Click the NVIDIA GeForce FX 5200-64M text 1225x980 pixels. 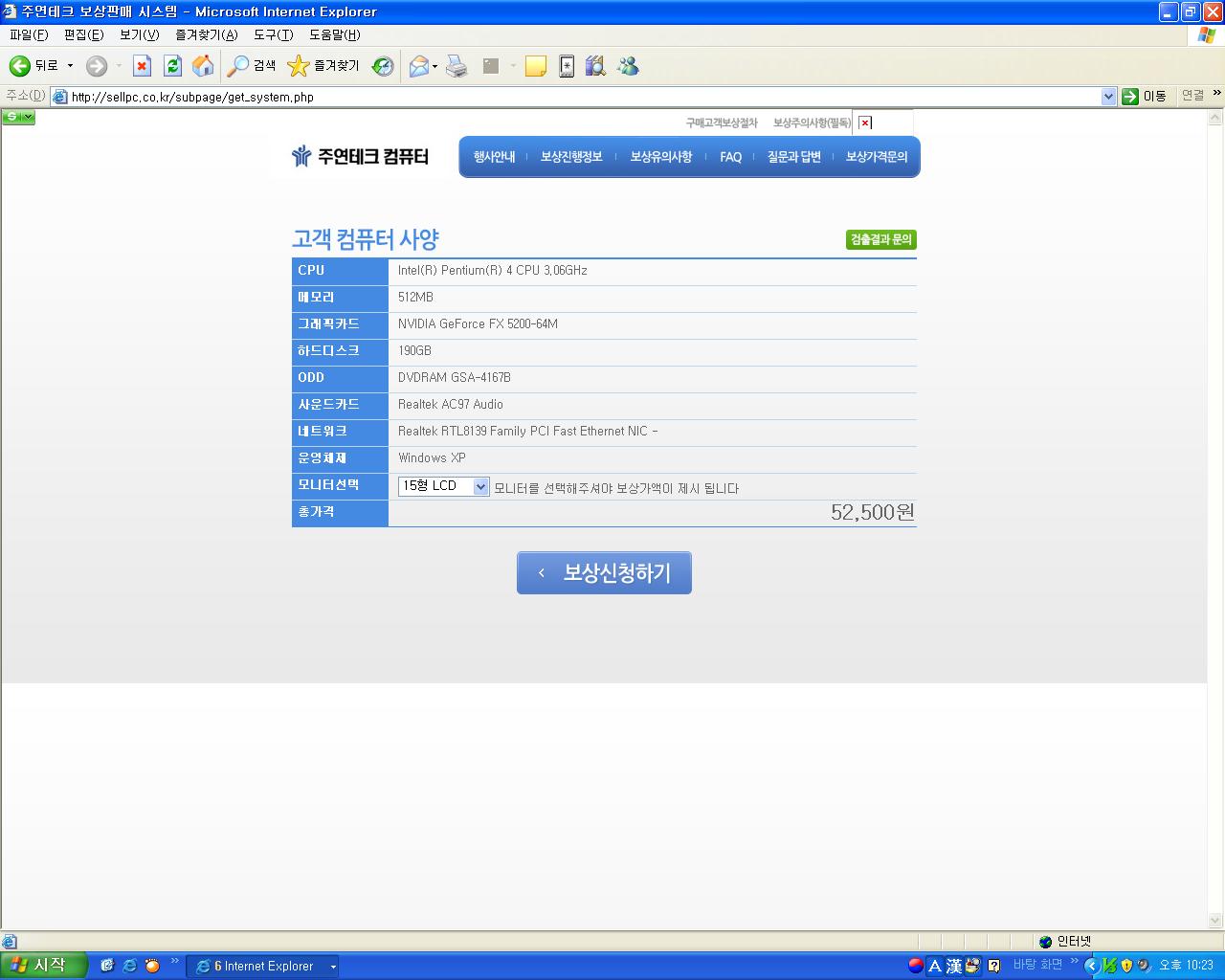point(478,324)
